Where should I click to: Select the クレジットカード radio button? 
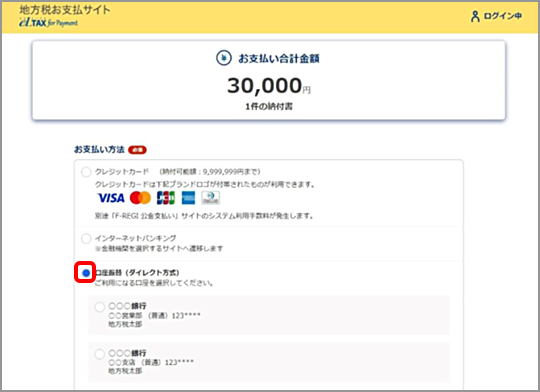point(86,172)
